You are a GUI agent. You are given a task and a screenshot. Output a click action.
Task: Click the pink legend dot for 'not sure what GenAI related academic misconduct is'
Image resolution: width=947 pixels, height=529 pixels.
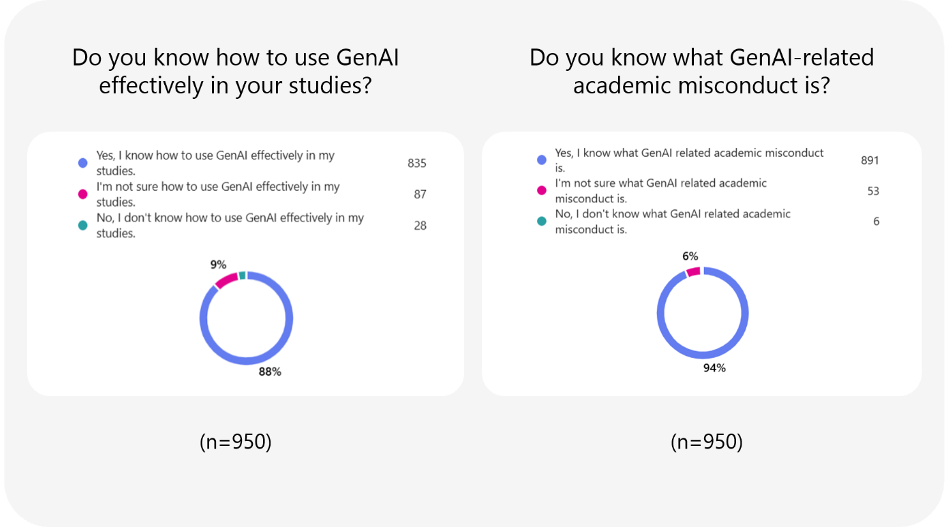pyautogui.click(x=541, y=190)
